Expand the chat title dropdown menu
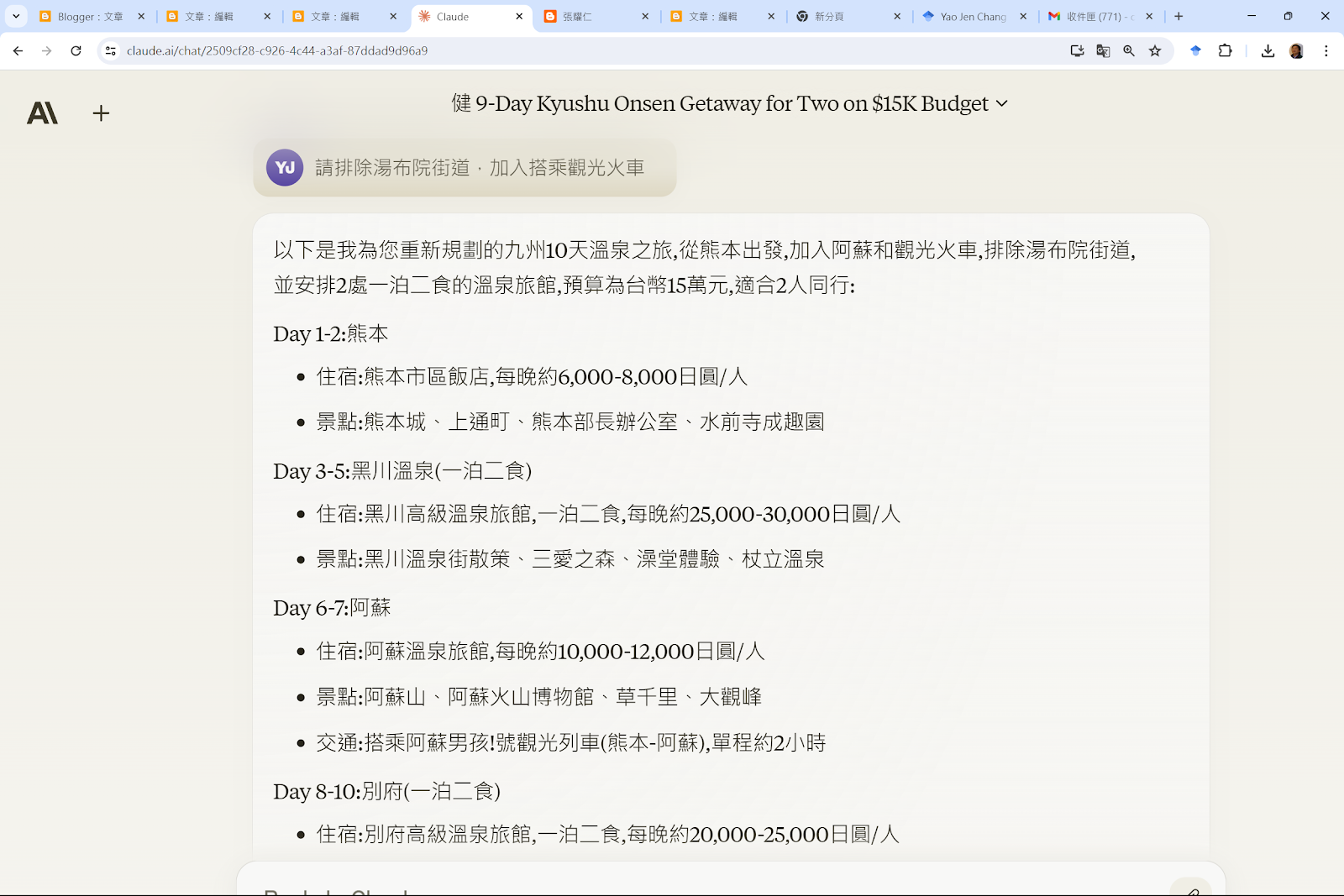Image resolution: width=1344 pixels, height=896 pixels. 1001,104
